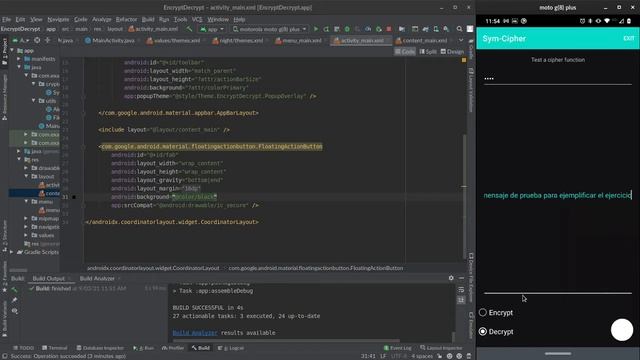The image size is (640, 360).
Task: Click the 4 spaces indent indicator
Action: (422, 356)
